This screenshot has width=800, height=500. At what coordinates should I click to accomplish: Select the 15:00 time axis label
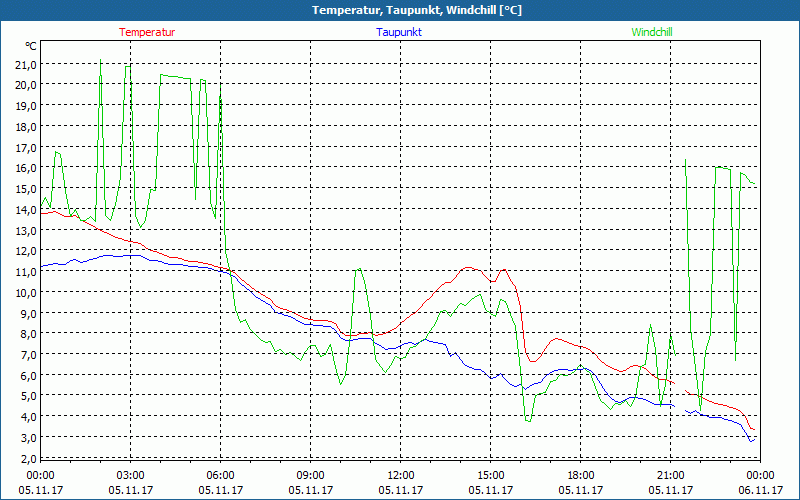491,475
